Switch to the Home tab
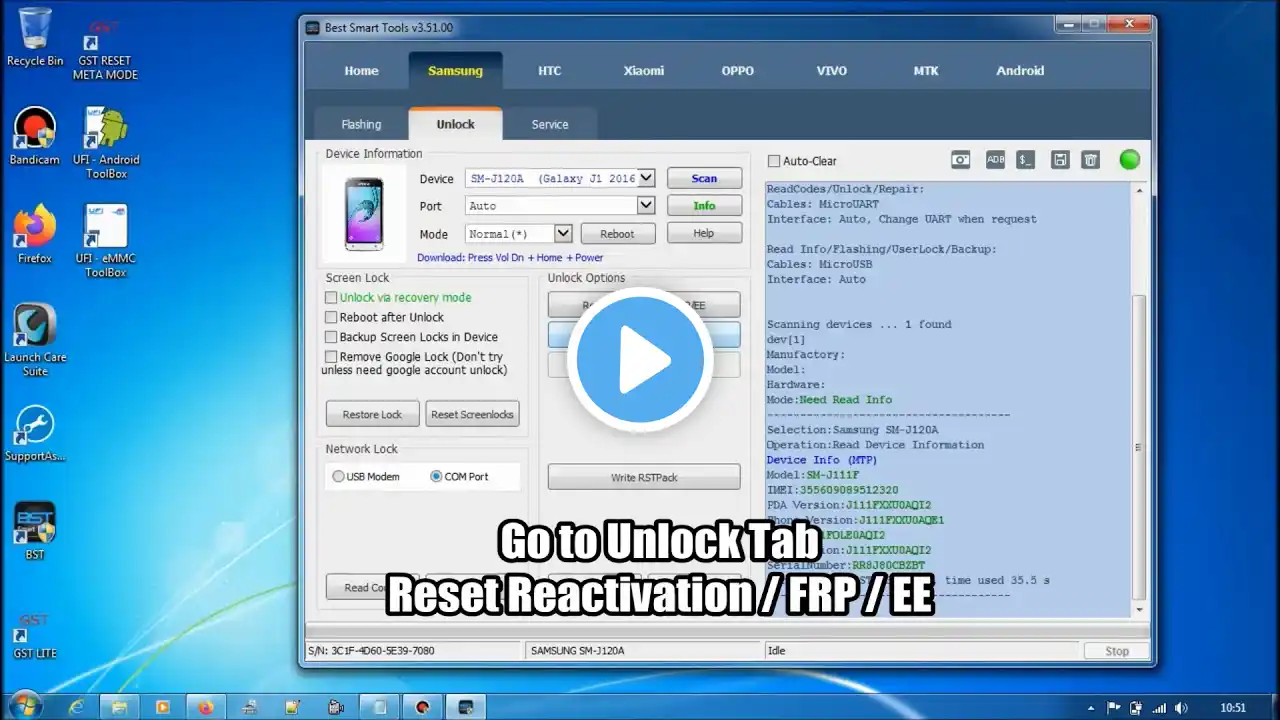Viewport: 1280px width, 720px height. [x=361, y=71]
